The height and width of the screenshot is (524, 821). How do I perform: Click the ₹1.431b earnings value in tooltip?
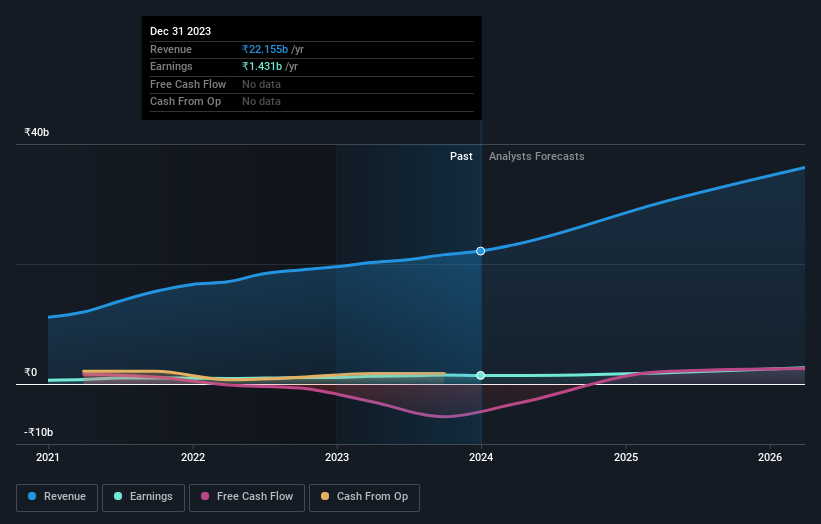[x=262, y=66]
